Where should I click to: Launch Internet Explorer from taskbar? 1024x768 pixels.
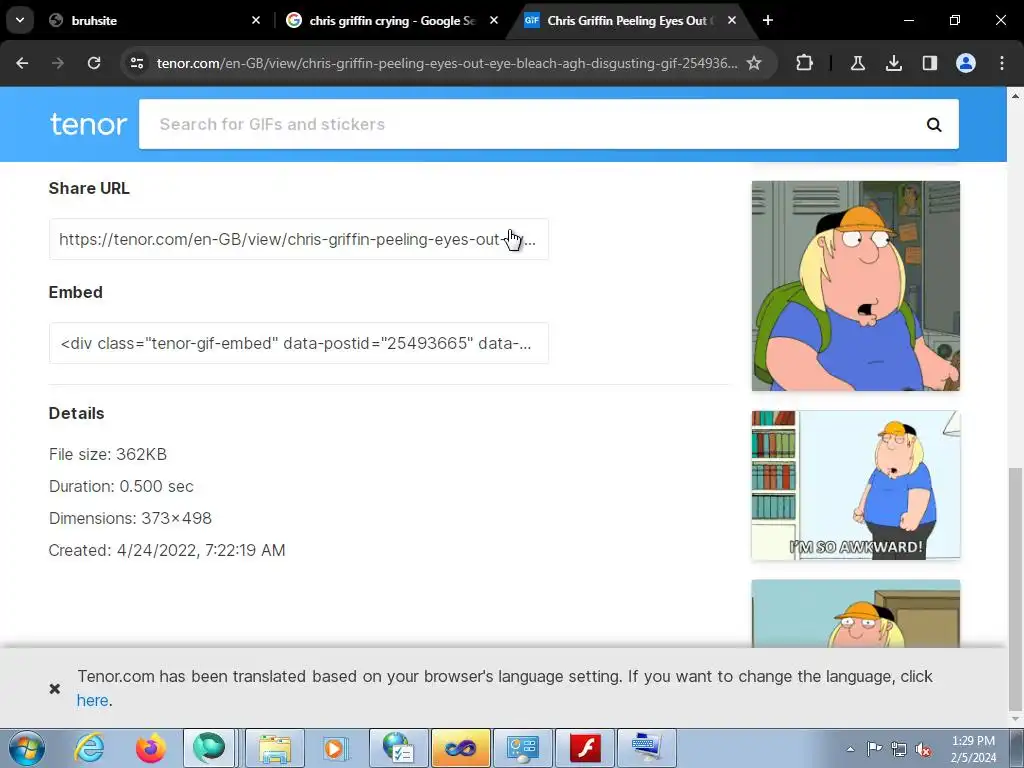click(x=89, y=748)
